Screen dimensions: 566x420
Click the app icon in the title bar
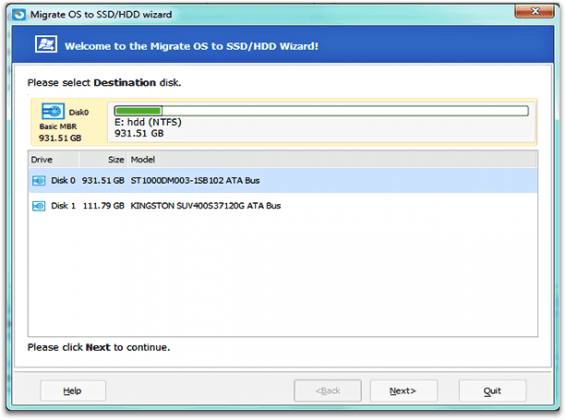point(19,15)
